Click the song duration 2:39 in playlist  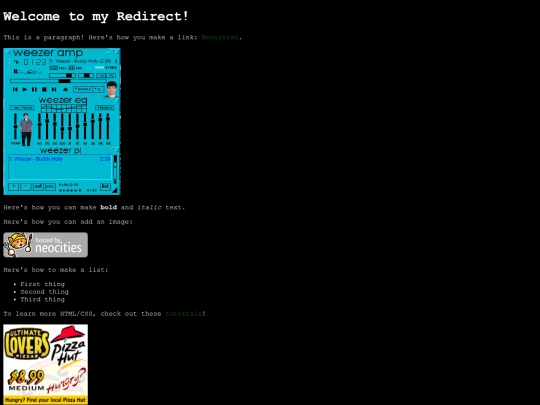coord(105,159)
